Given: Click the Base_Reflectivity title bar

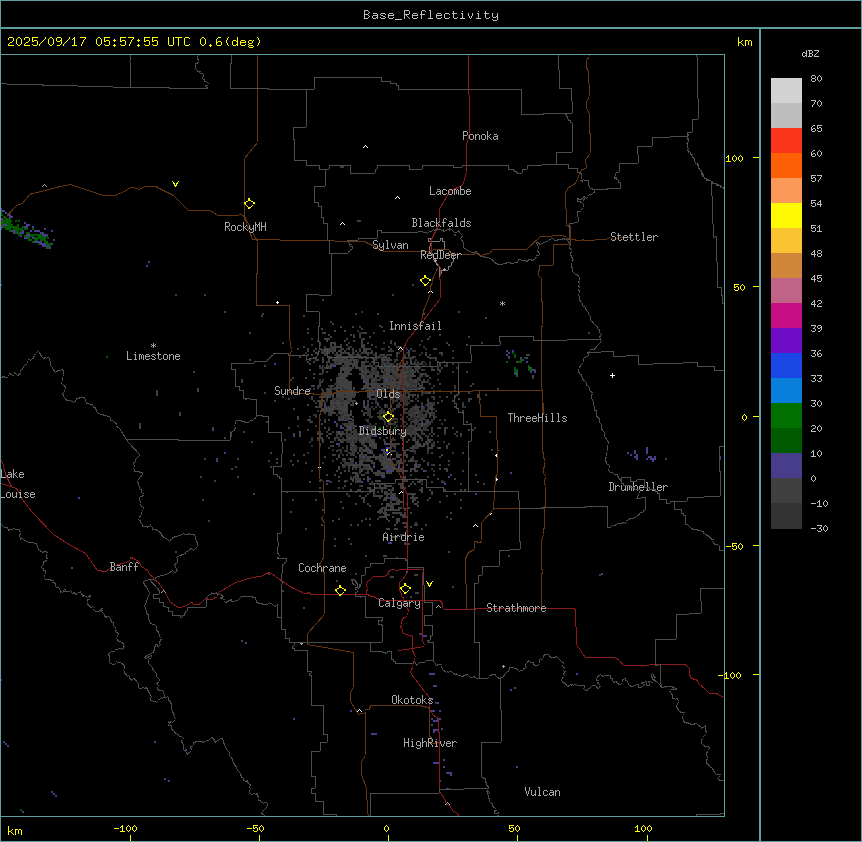Looking at the screenshot, I should click(430, 15).
